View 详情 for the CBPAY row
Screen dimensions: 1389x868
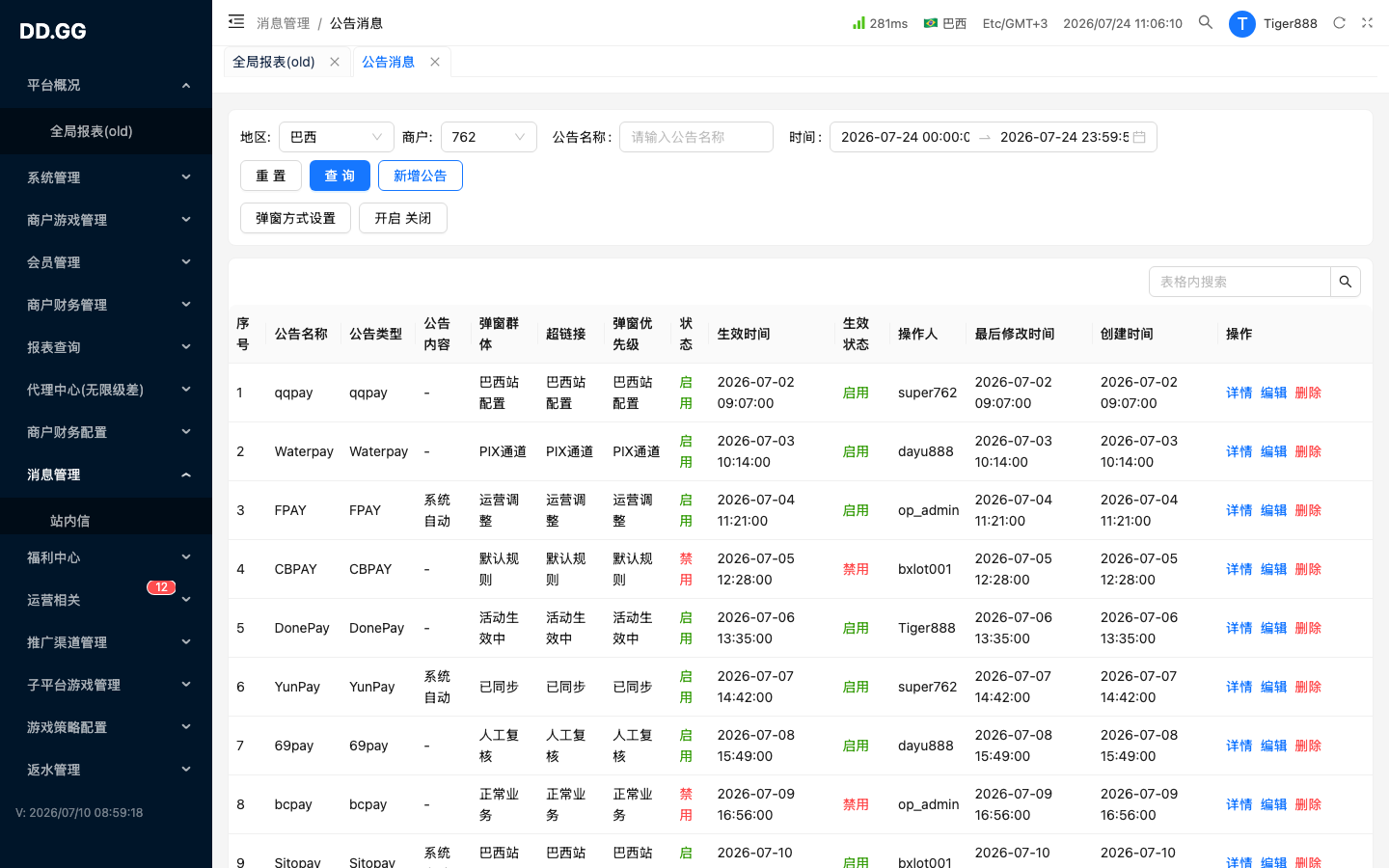pyautogui.click(x=1239, y=569)
